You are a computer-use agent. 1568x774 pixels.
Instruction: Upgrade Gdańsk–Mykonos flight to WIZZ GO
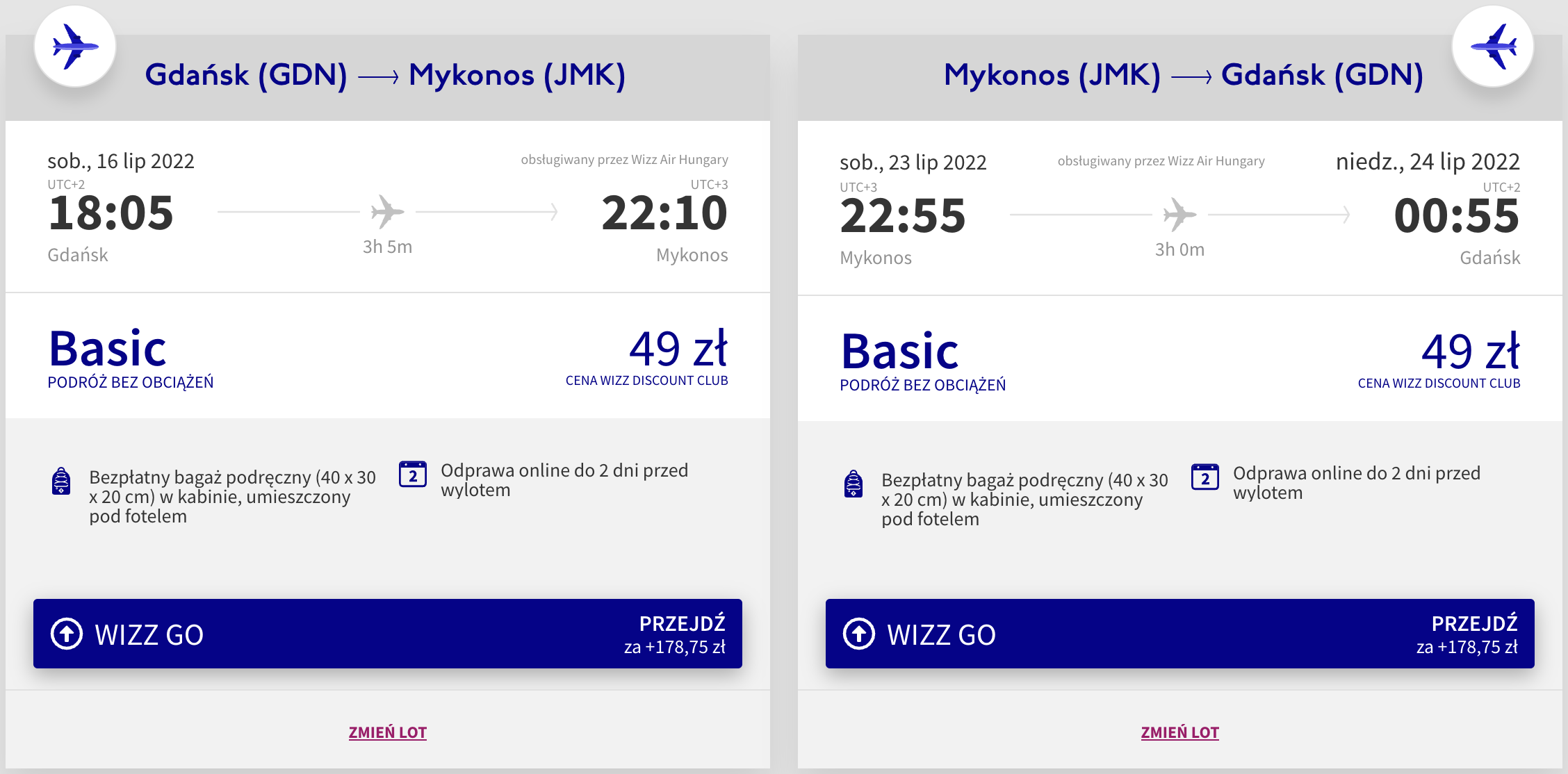[x=388, y=634]
